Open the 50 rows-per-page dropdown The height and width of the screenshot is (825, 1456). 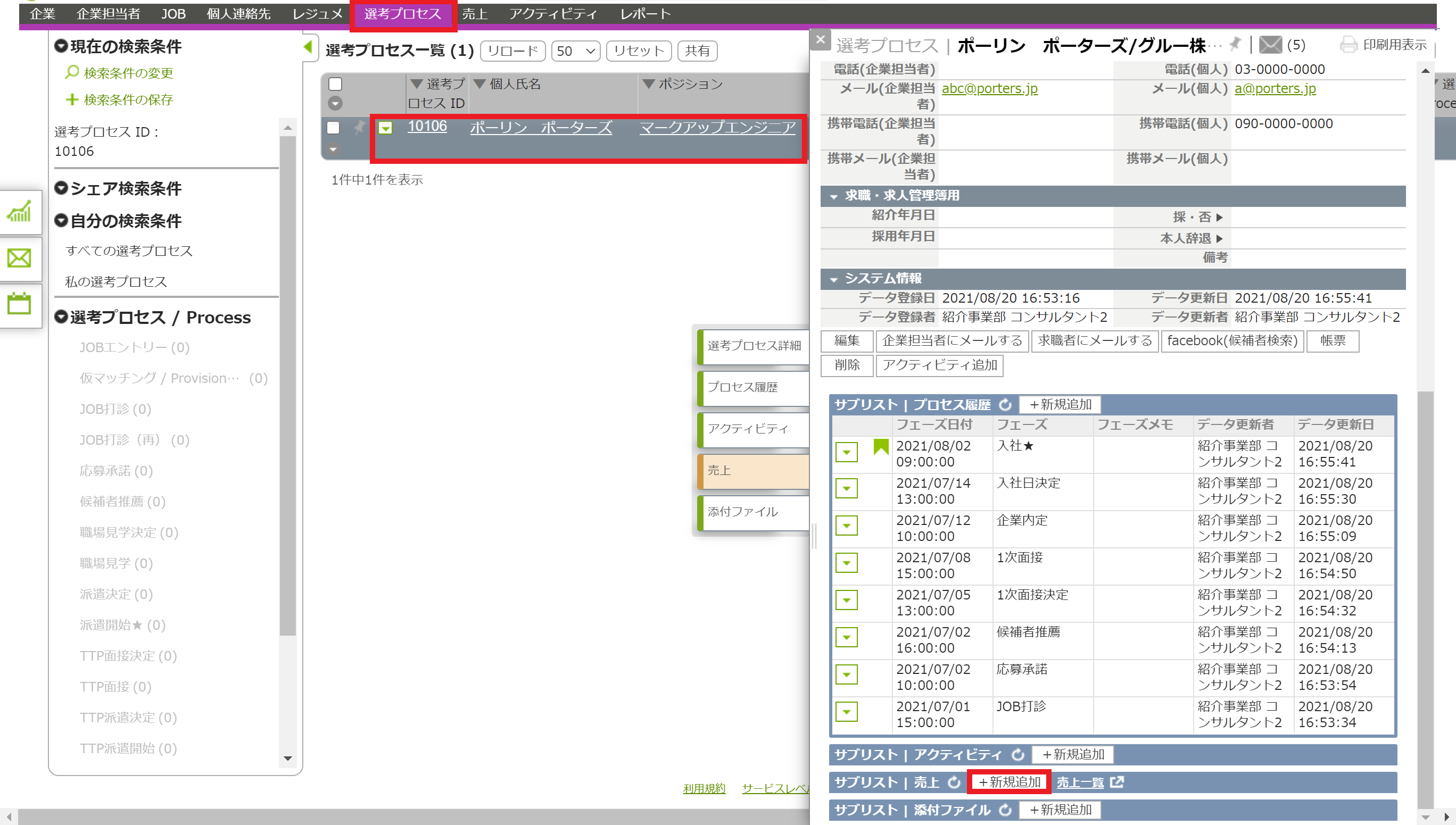[x=575, y=51]
